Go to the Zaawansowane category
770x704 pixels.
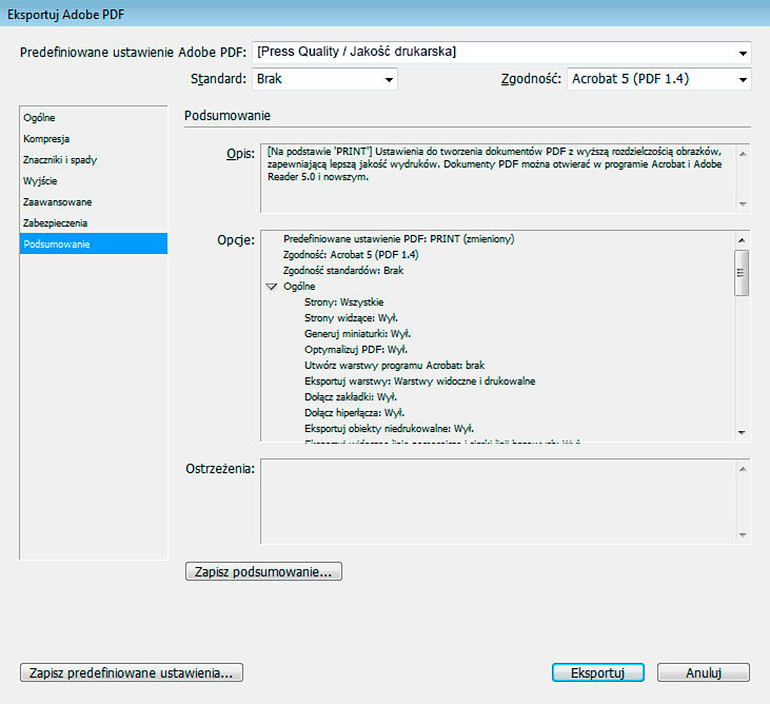point(93,202)
